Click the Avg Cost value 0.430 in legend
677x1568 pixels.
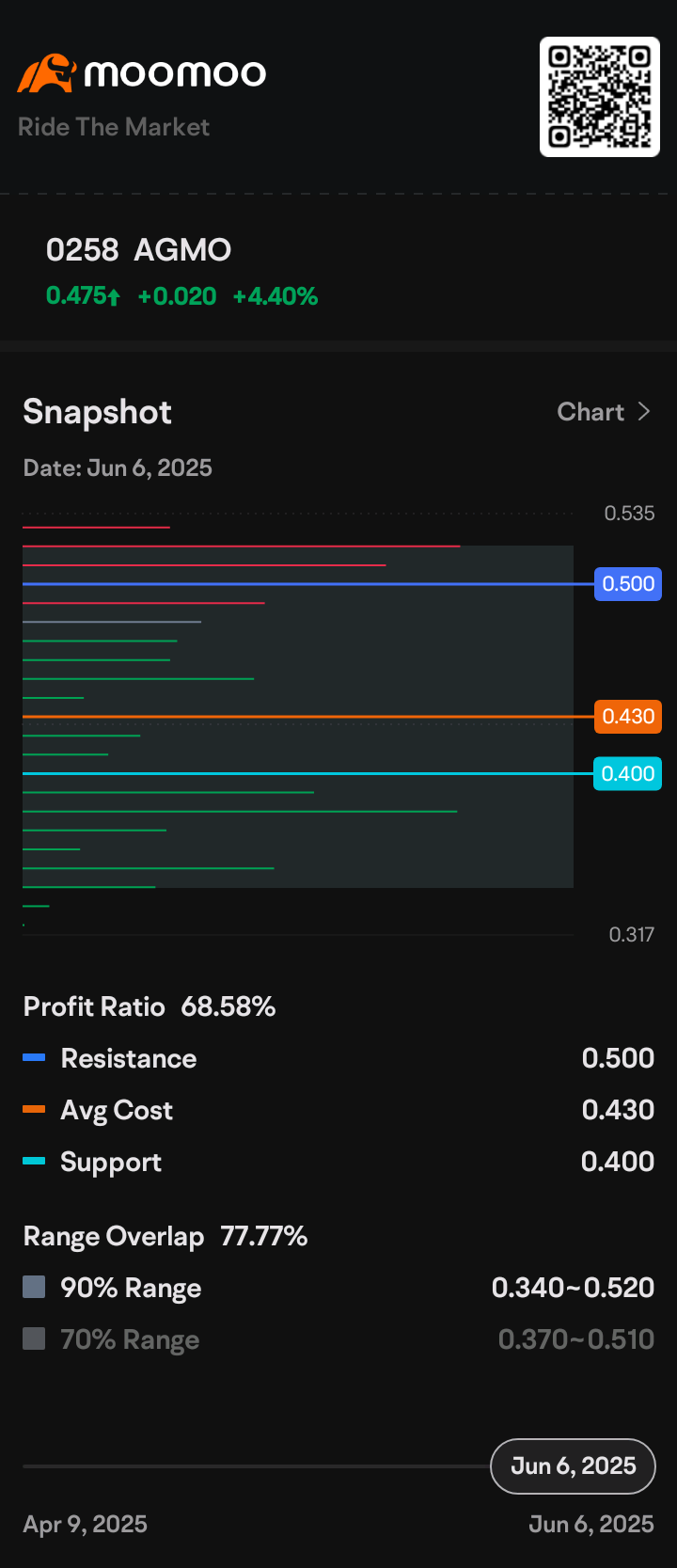pos(618,1110)
